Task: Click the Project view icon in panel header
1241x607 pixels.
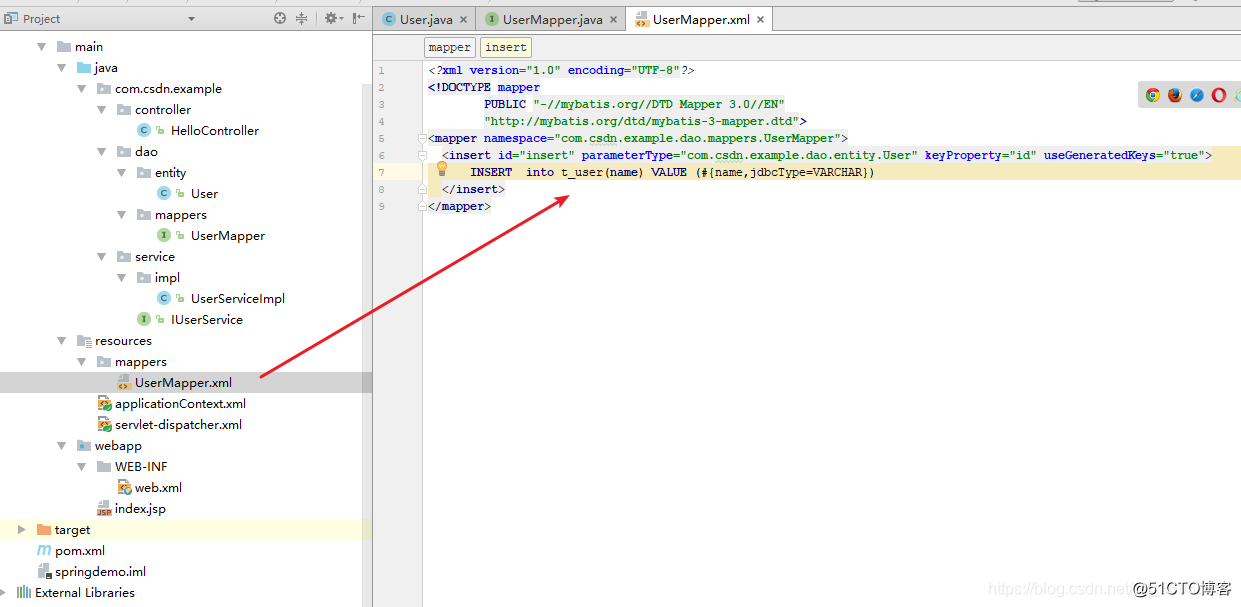Action: tap(10, 18)
